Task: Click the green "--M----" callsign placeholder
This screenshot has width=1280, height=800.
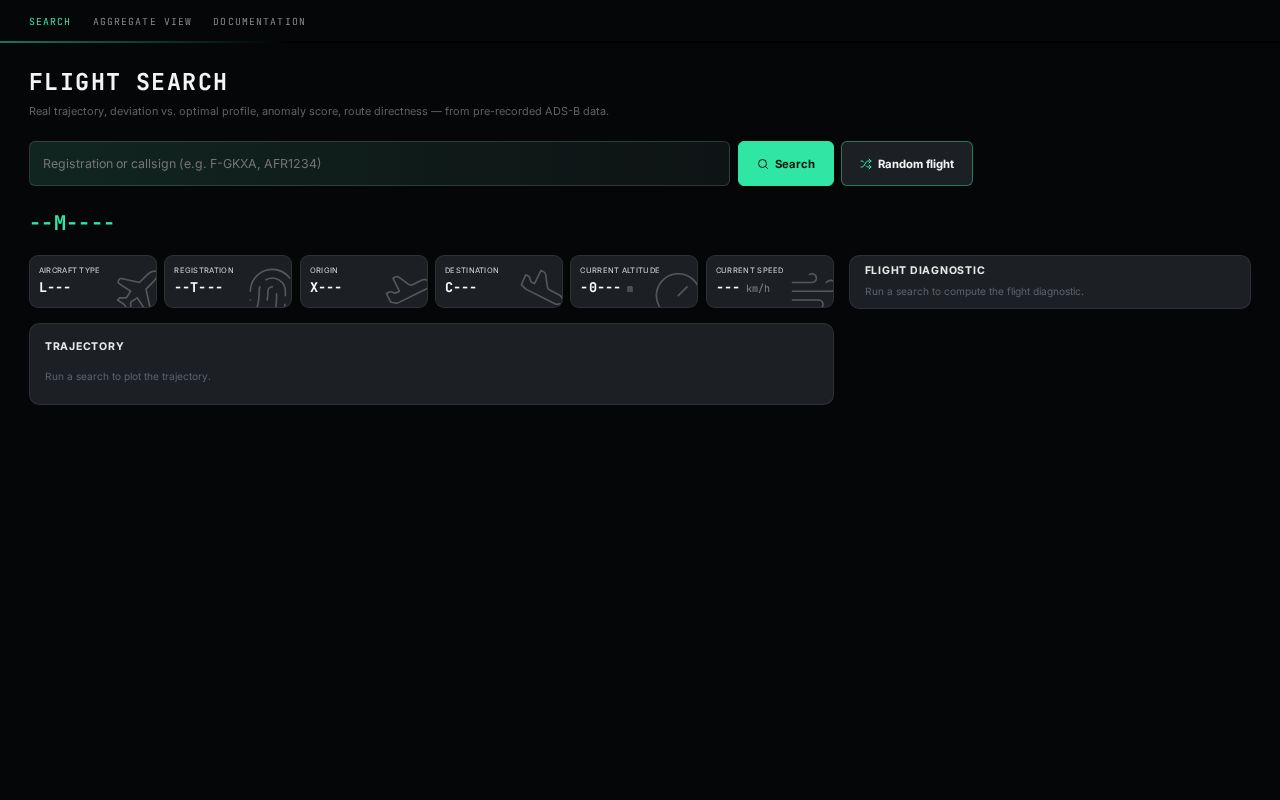Action: 72,223
